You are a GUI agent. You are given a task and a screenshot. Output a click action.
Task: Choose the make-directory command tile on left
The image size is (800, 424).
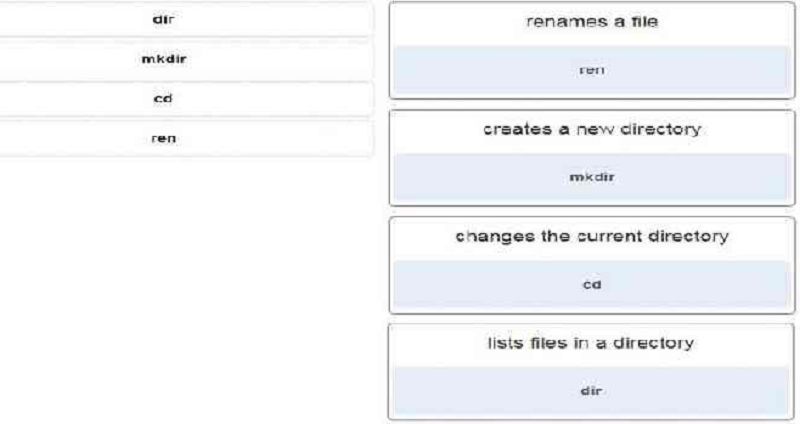coord(163,59)
